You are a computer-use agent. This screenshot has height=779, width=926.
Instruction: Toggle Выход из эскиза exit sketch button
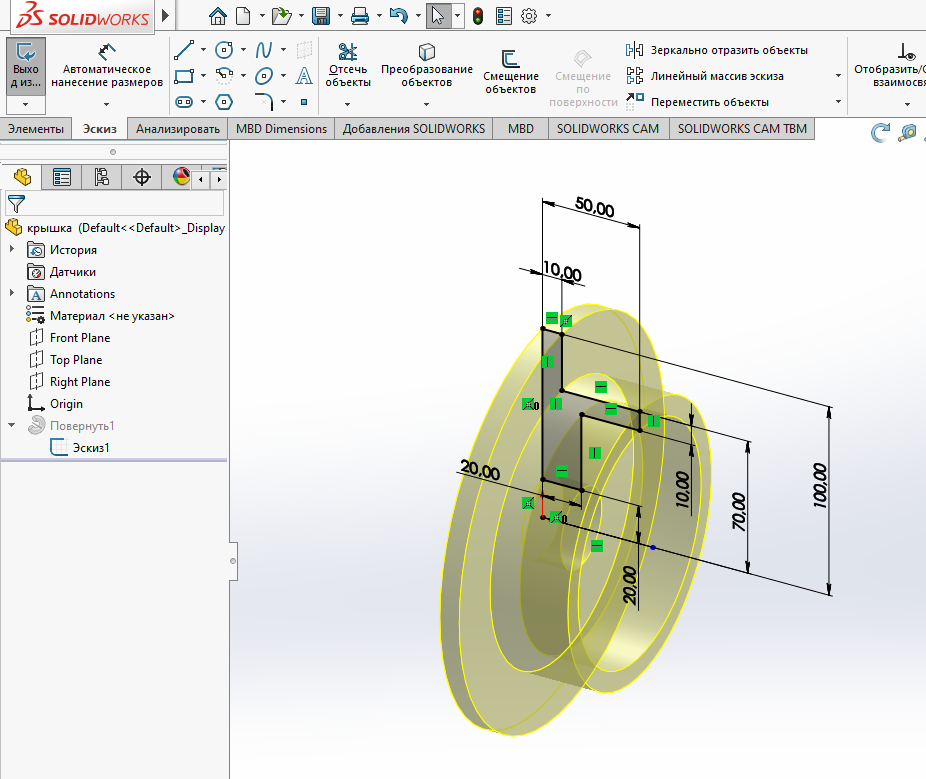pos(25,65)
